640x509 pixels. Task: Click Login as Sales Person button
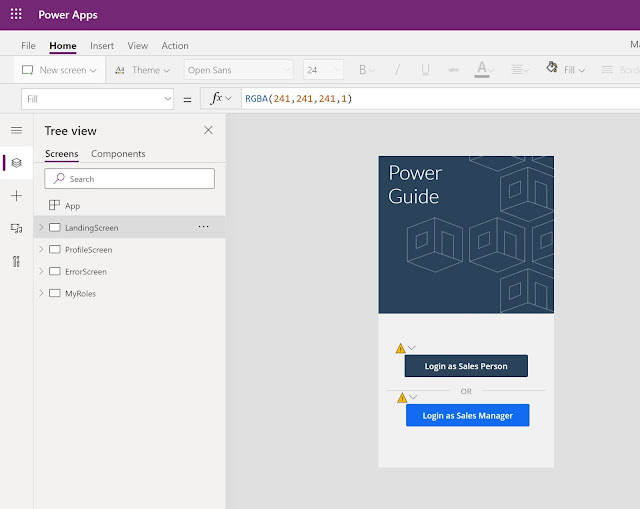coord(466,366)
